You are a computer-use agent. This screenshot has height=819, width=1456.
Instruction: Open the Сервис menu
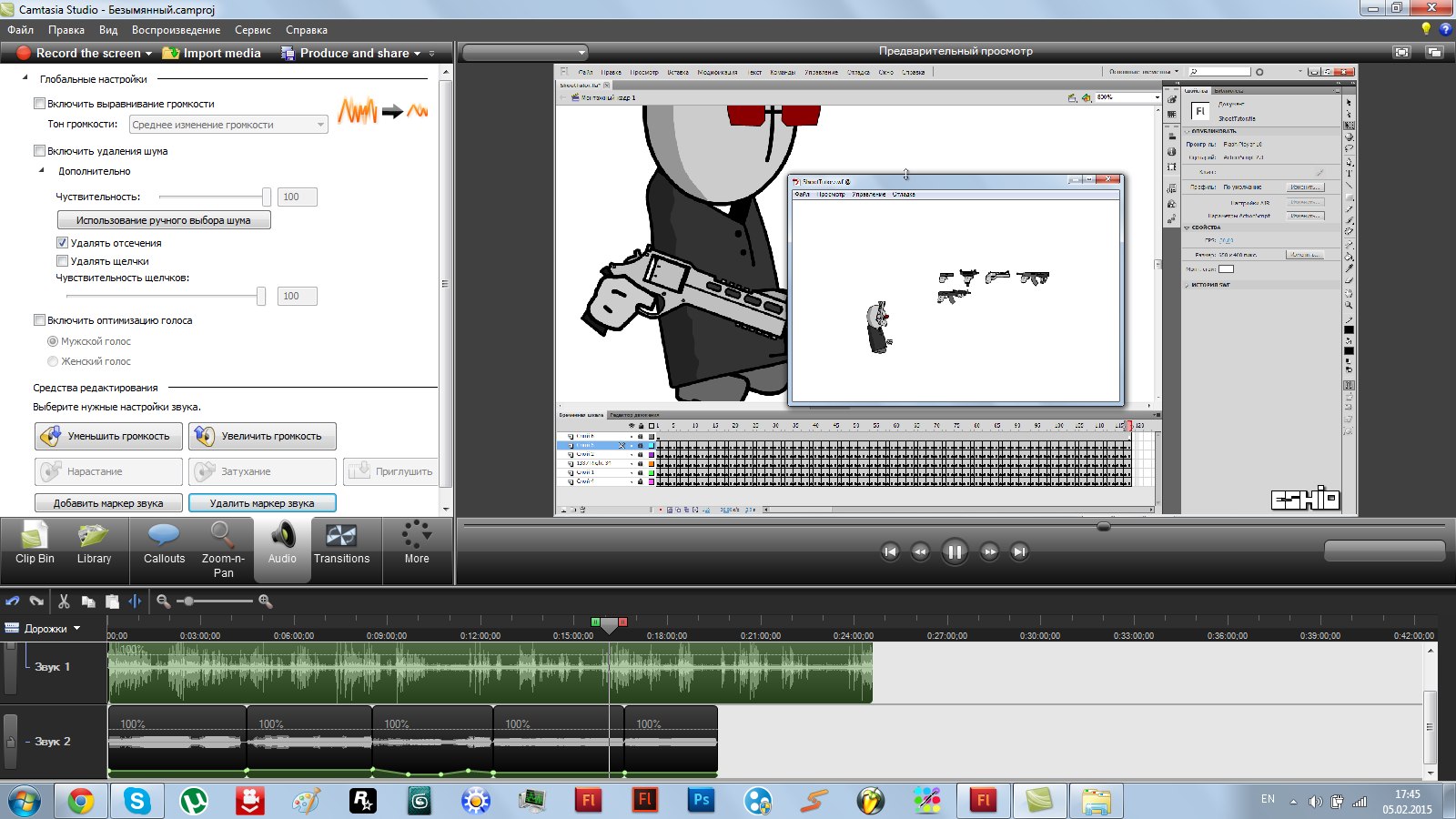[x=253, y=30]
